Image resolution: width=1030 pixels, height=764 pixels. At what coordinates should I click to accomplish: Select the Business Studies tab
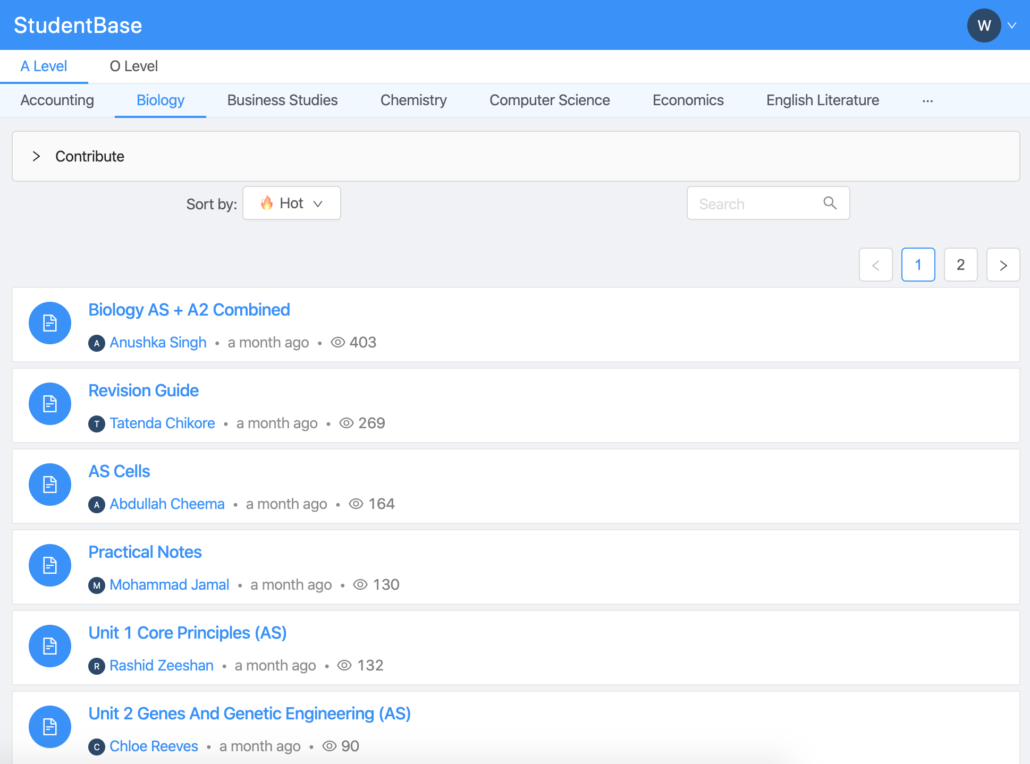[x=282, y=101]
